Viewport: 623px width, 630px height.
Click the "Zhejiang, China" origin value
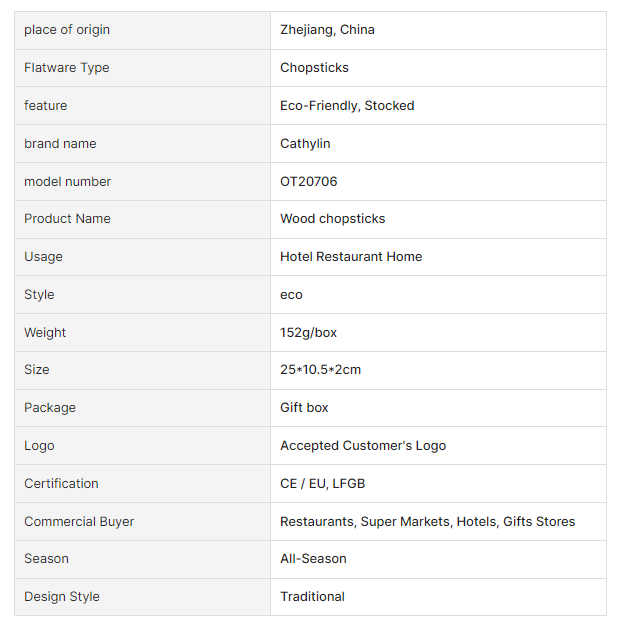click(x=327, y=30)
